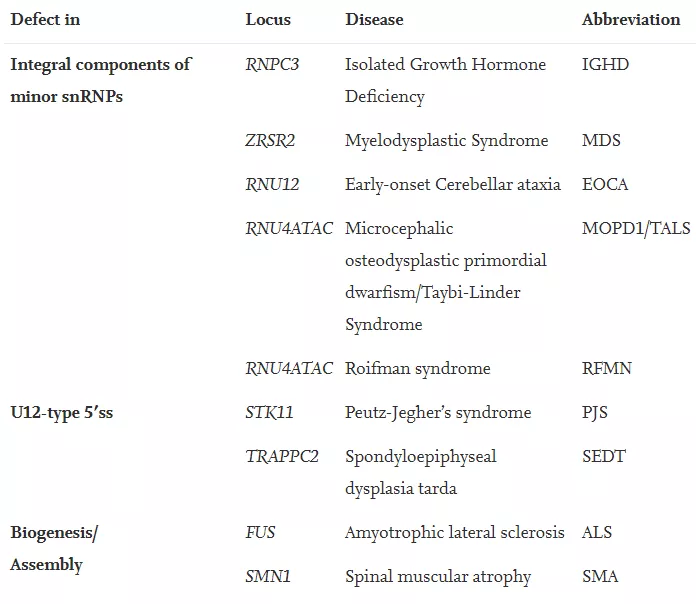
Task: Click the Abbreviation column header
Action: (631, 20)
